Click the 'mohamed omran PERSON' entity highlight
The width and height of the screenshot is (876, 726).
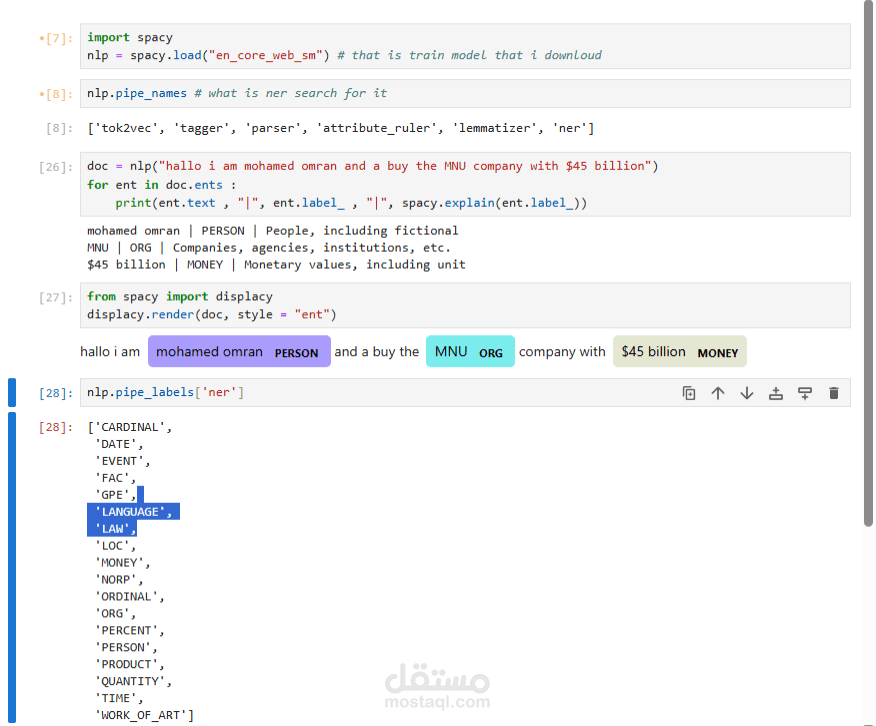click(x=239, y=351)
